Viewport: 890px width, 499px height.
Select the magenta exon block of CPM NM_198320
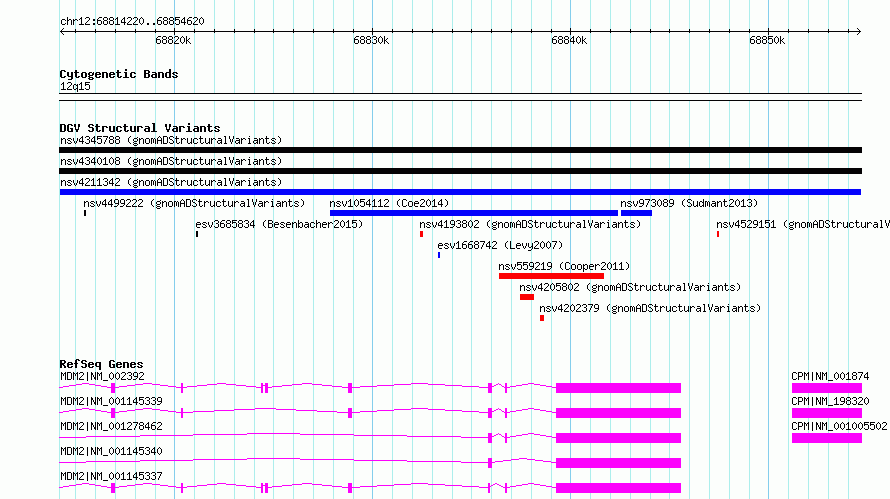827,413
